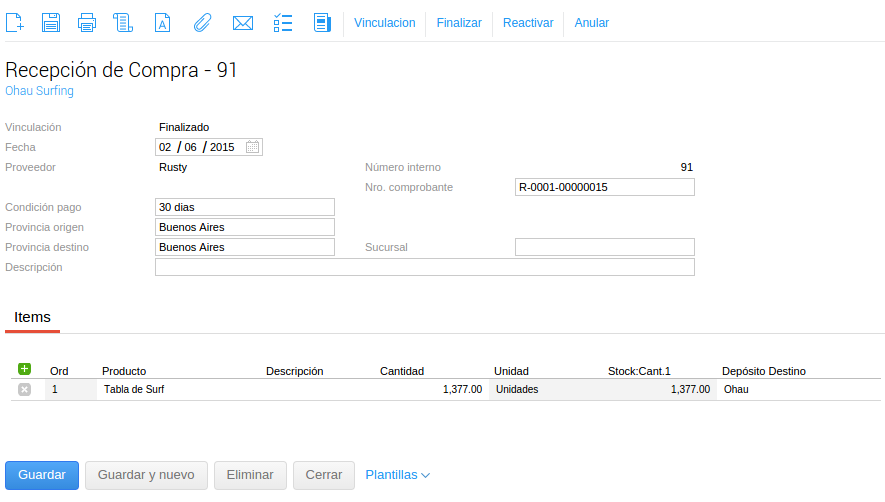Add a new item row with green plus

pyautogui.click(x=24, y=369)
